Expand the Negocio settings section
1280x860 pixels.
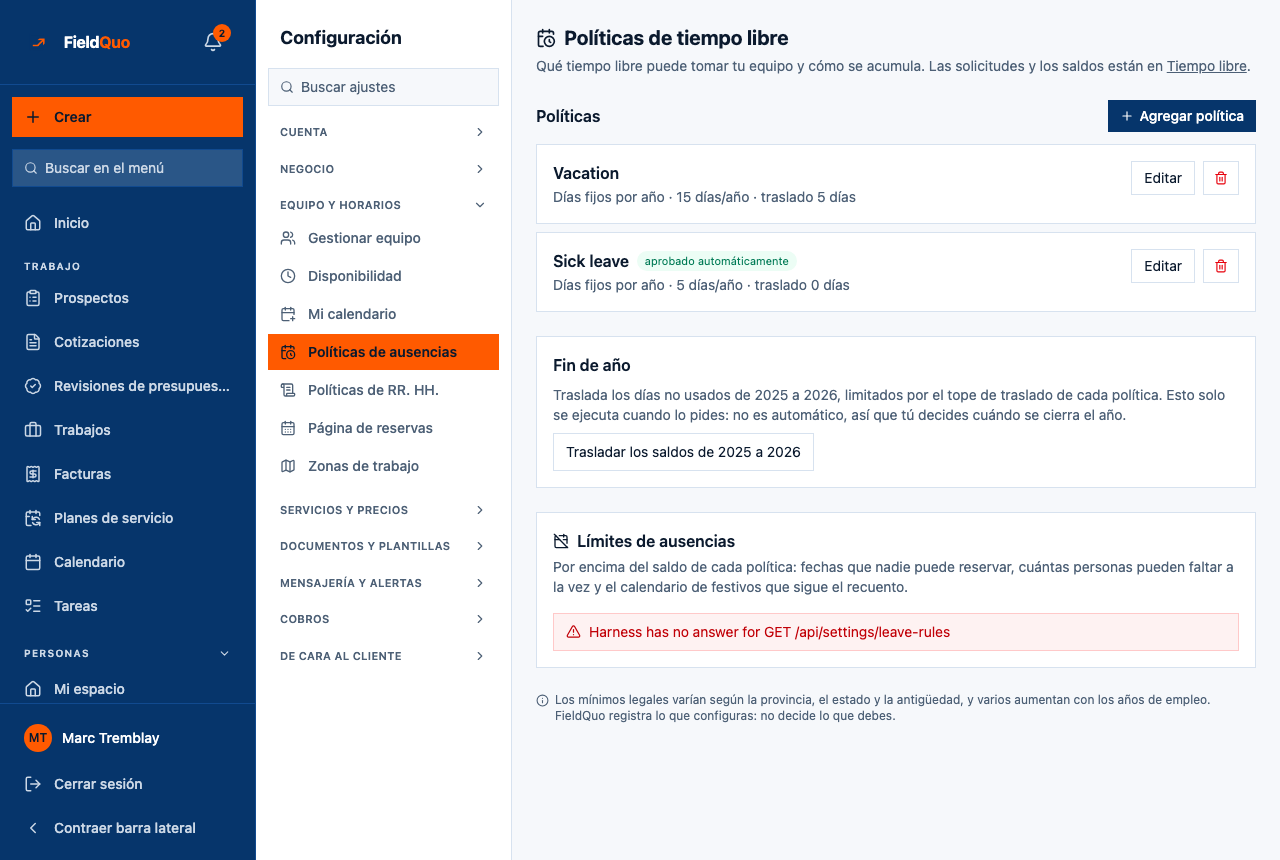[383, 169]
